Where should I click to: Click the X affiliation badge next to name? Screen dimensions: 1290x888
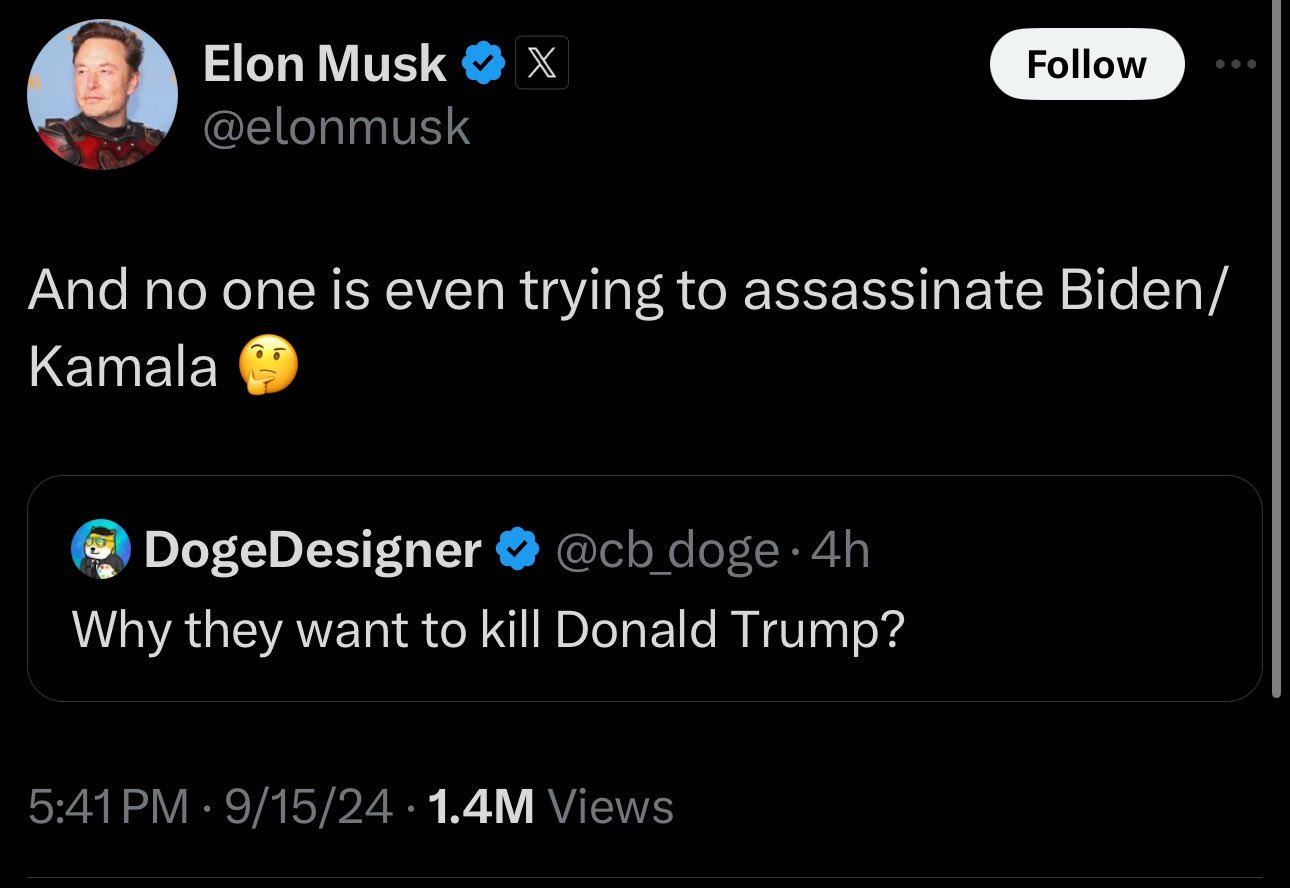541,64
